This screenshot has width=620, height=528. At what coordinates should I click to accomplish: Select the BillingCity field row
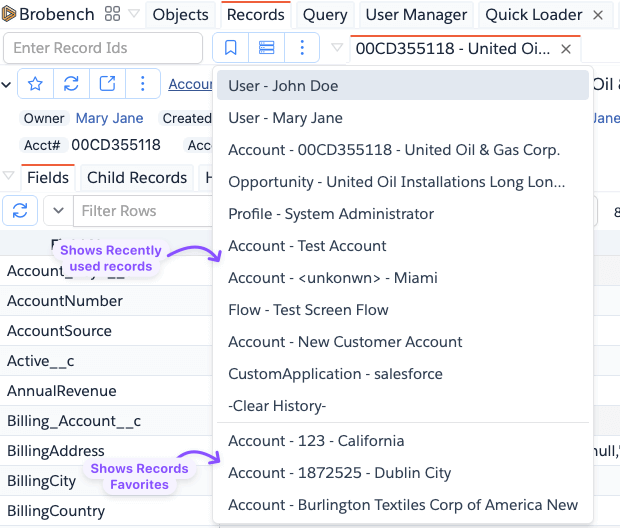(x=106, y=481)
